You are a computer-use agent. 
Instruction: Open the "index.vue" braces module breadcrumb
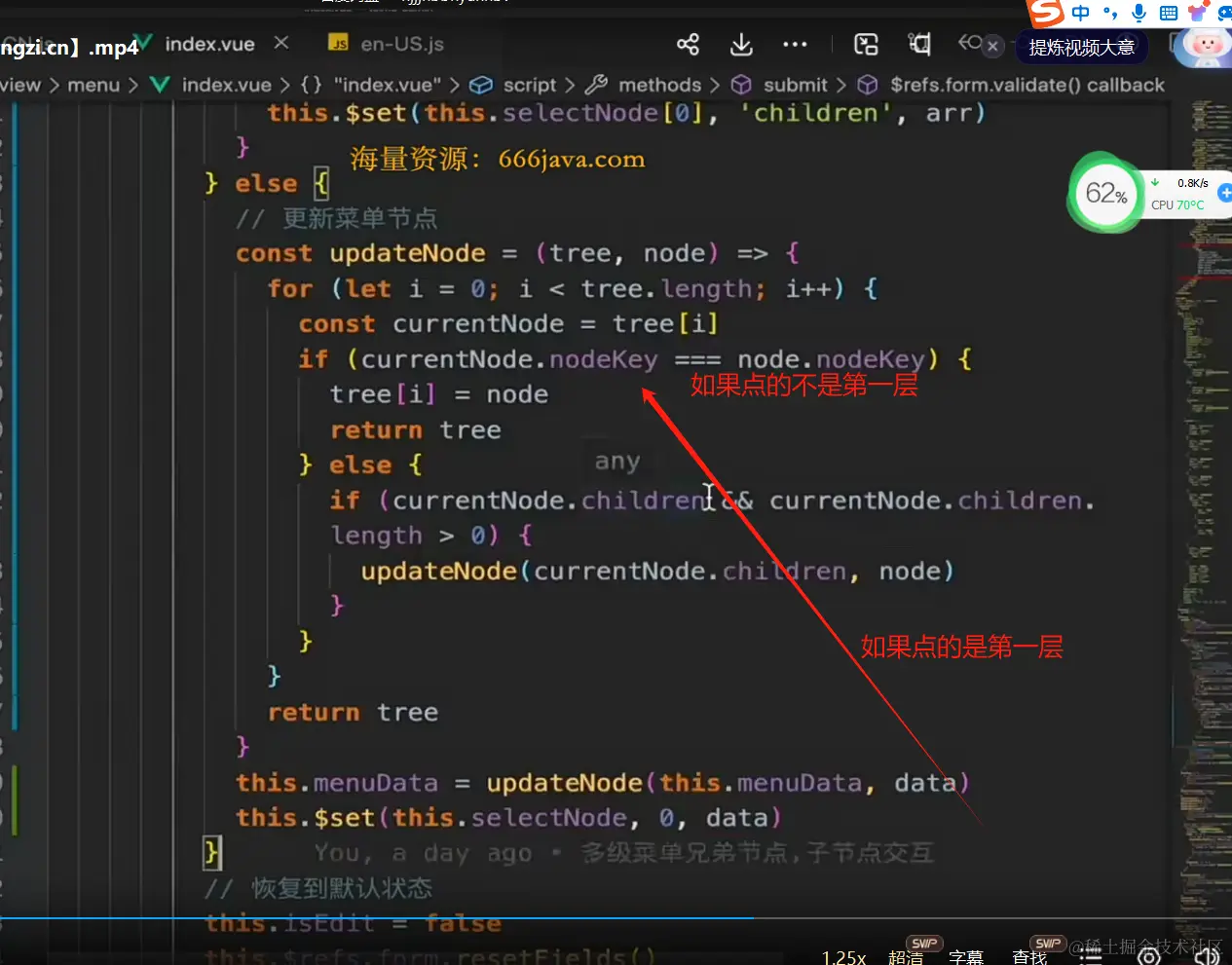coord(387,85)
